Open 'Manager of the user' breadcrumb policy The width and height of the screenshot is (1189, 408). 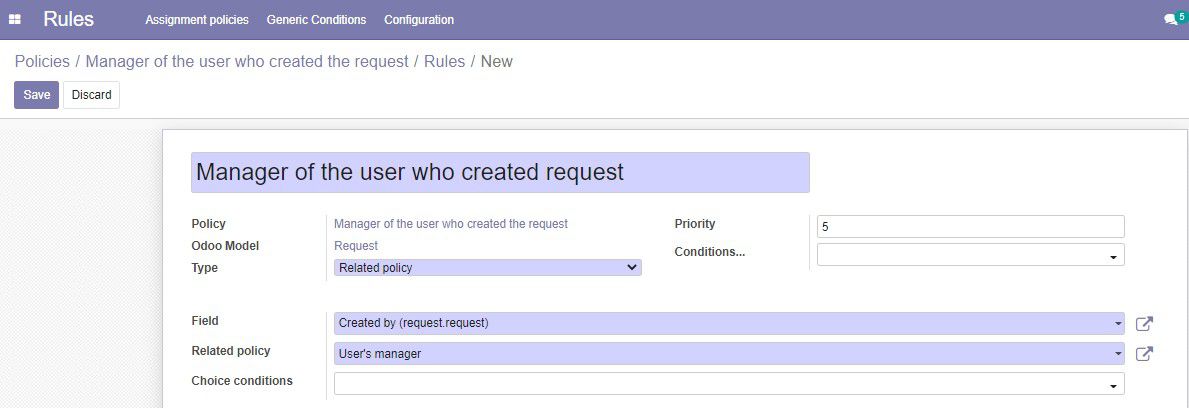click(x=247, y=61)
